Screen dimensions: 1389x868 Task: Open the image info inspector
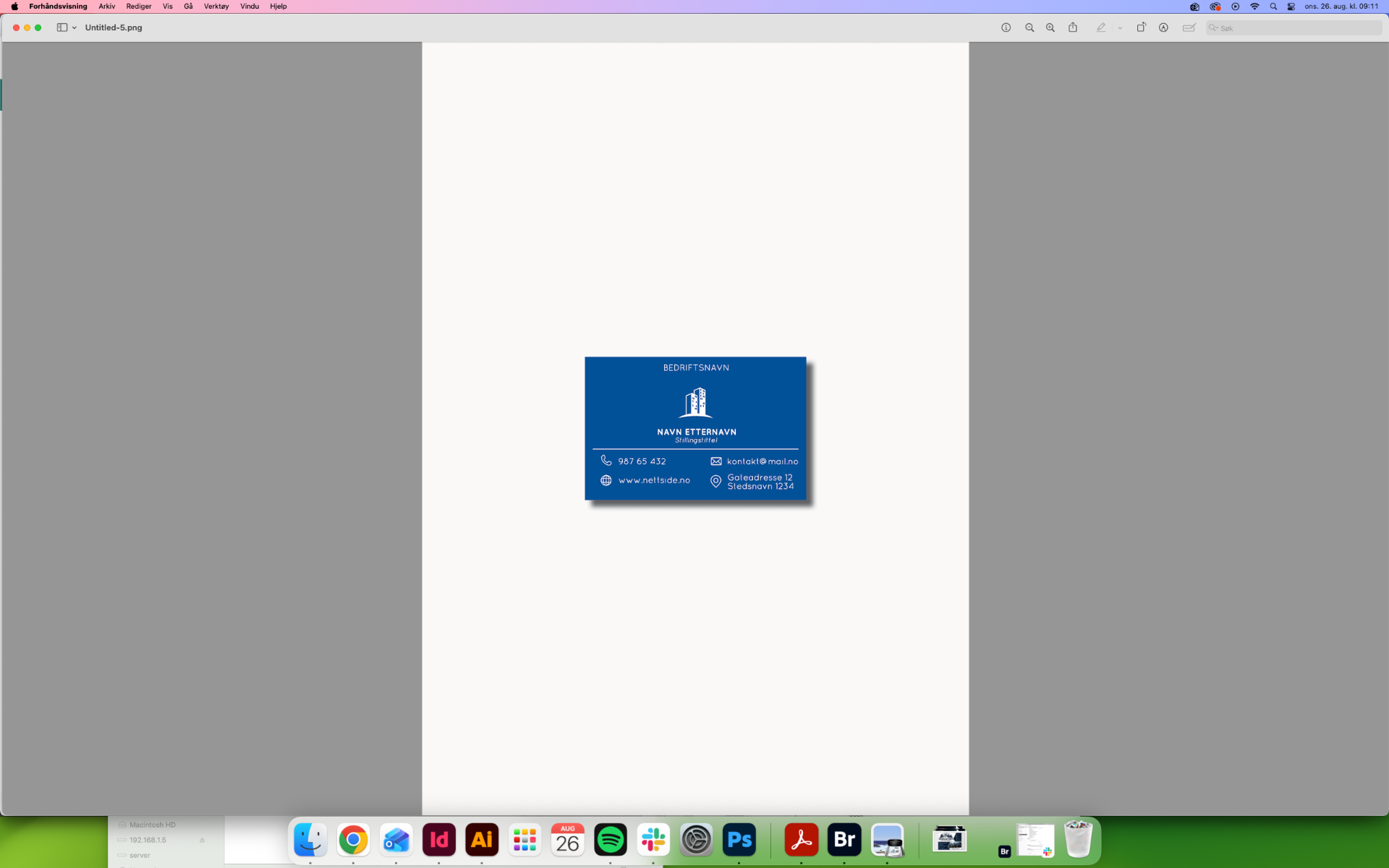(x=1006, y=27)
